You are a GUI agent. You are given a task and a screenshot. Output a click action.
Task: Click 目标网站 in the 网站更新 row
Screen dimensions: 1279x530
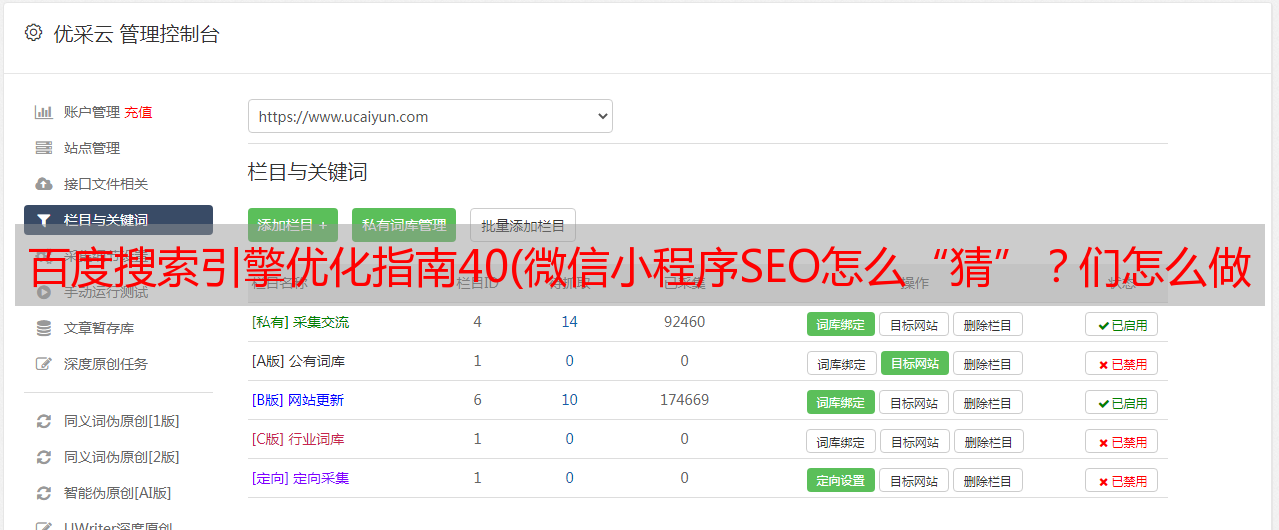coord(914,402)
